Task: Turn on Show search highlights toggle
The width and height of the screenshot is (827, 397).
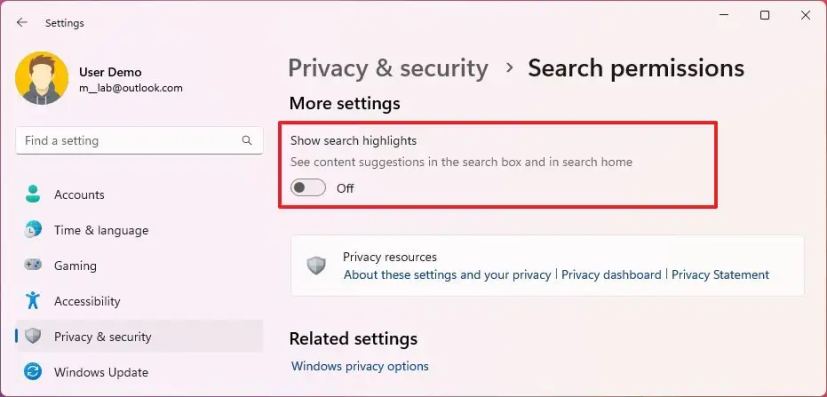Action: [x=308, y=188]
